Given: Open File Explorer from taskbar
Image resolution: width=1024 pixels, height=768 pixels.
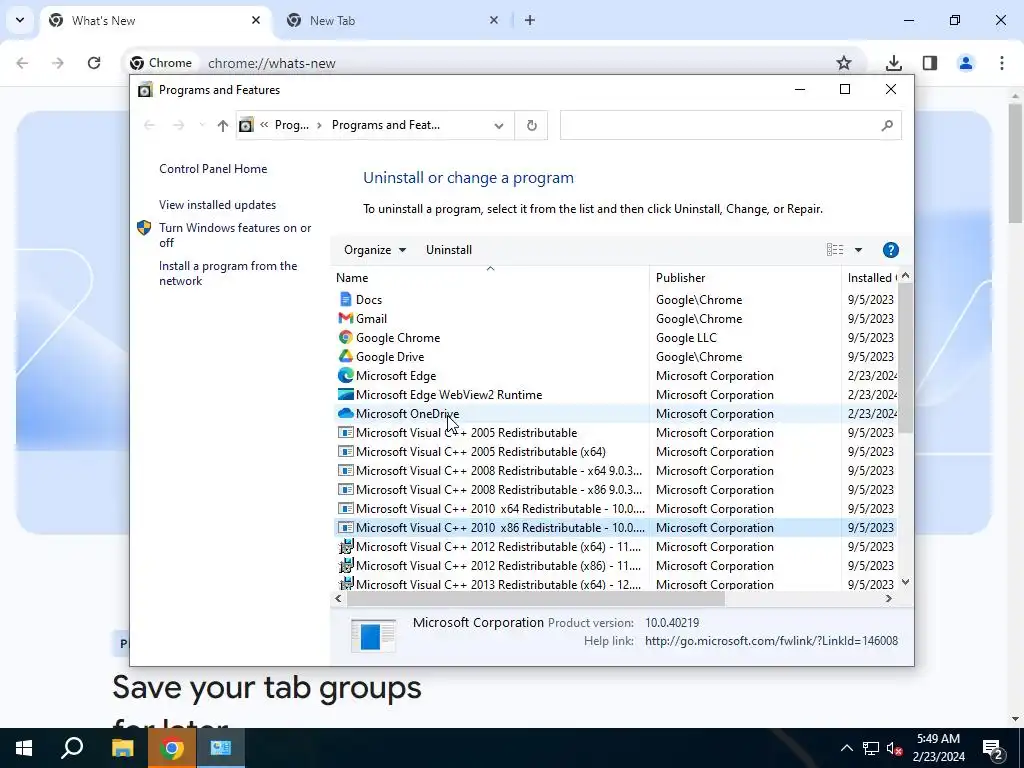Looking at the screenshot, I should pos(122,748).
